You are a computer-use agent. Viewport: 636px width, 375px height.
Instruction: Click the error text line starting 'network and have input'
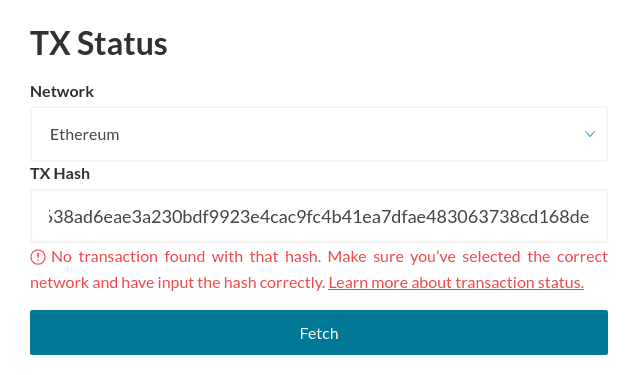click(x=178, y=283)
